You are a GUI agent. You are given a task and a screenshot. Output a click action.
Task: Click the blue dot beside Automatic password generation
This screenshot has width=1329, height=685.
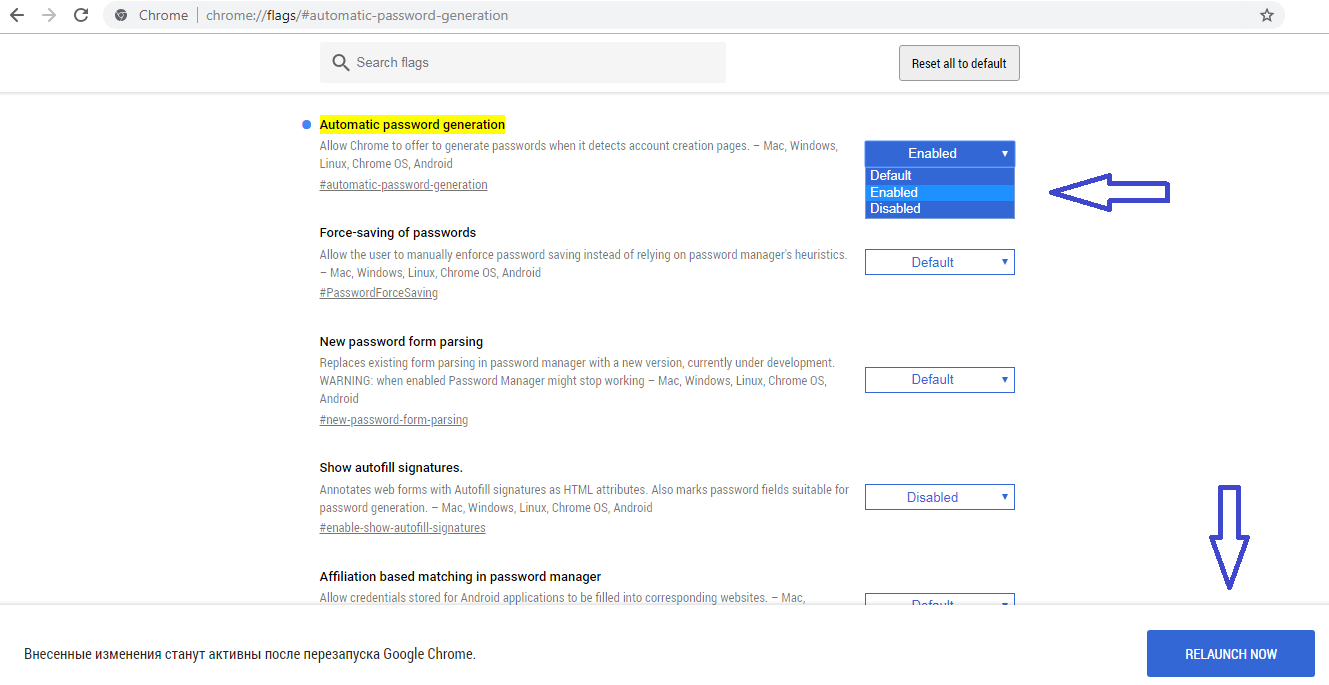pos(307,125)
